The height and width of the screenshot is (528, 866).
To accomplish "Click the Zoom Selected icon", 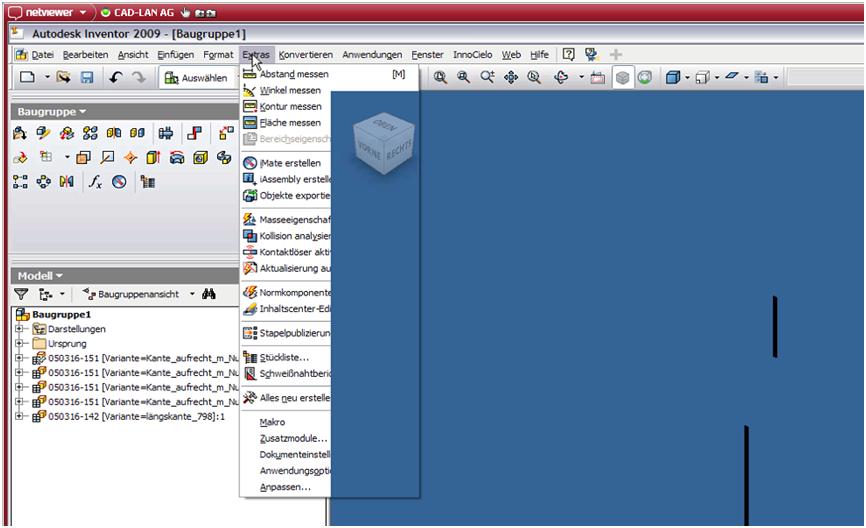I will [x=534, y=77].
